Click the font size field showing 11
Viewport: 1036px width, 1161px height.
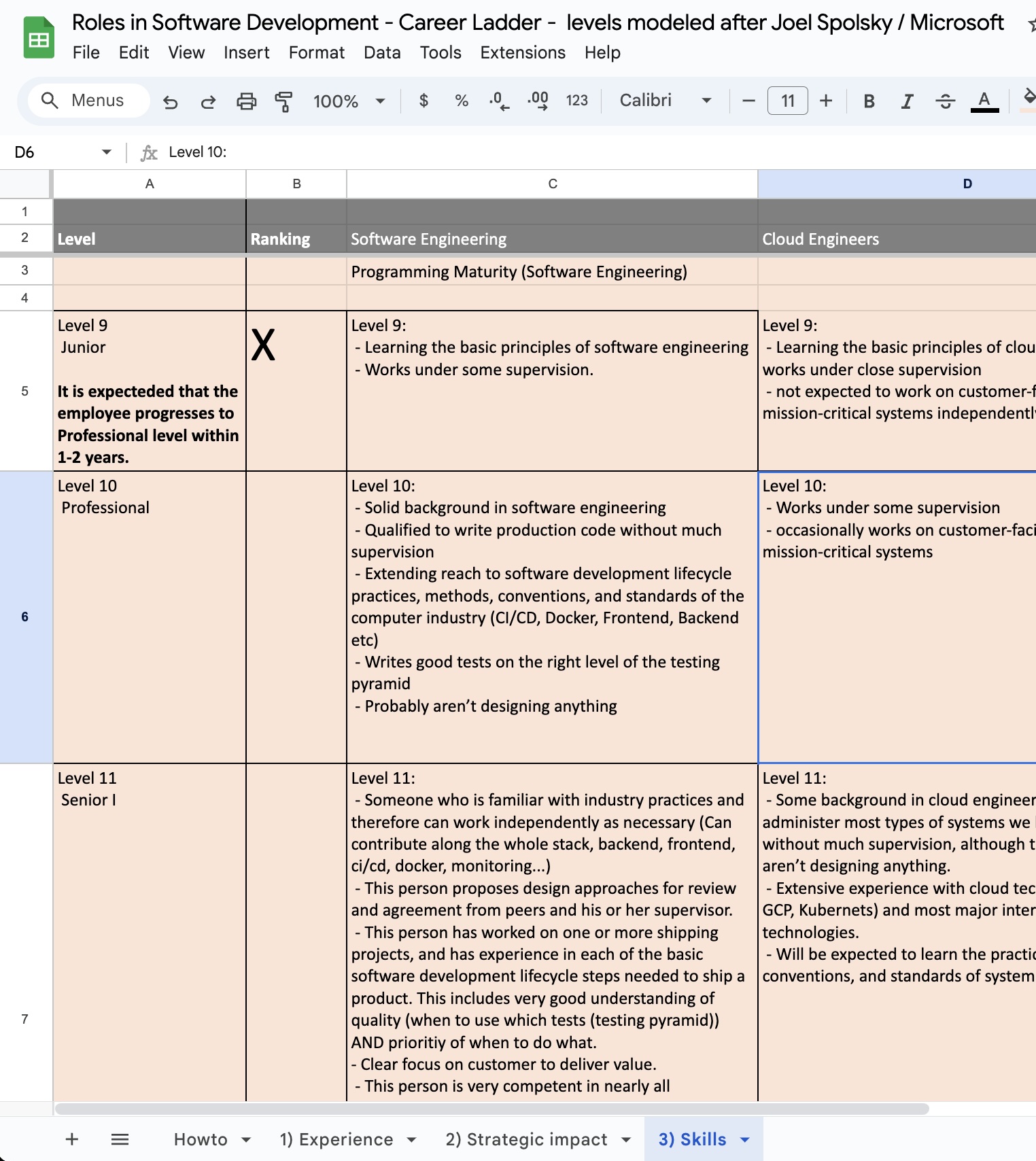[788, 101]
